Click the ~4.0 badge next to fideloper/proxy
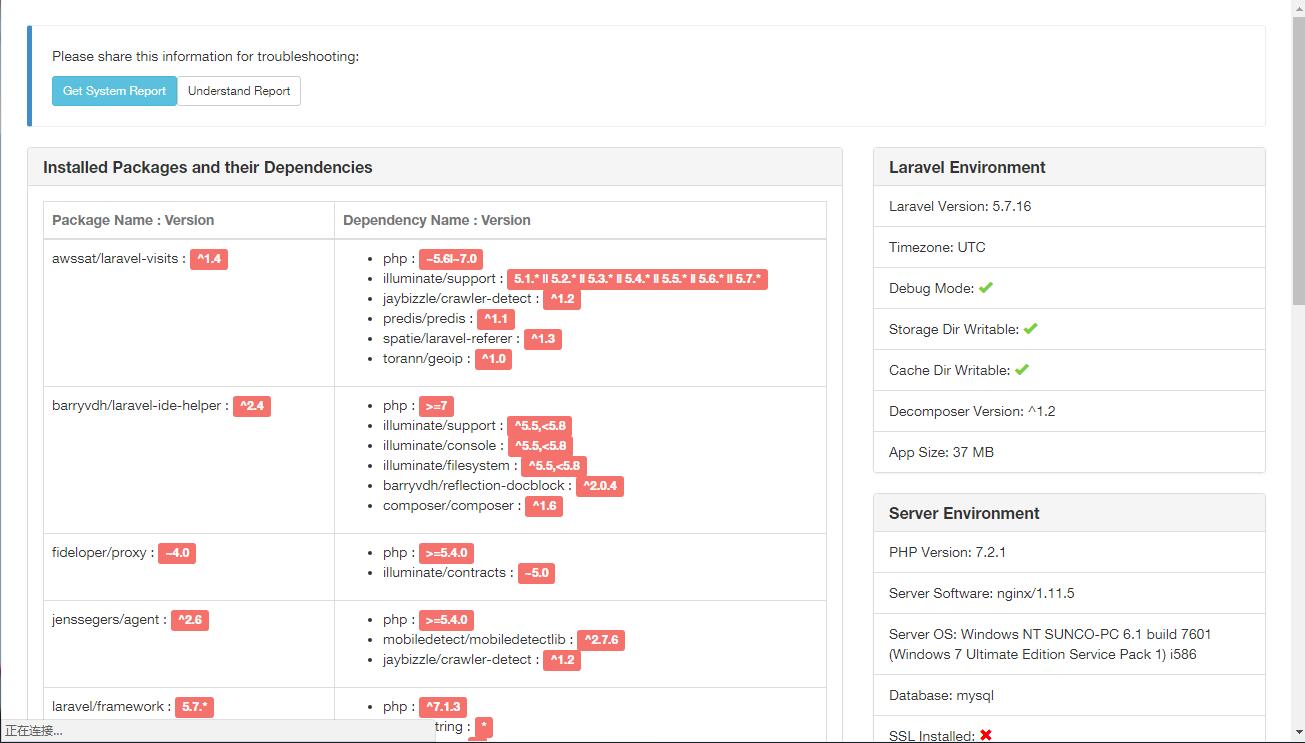1305x743 pixels. coord(176,552)
